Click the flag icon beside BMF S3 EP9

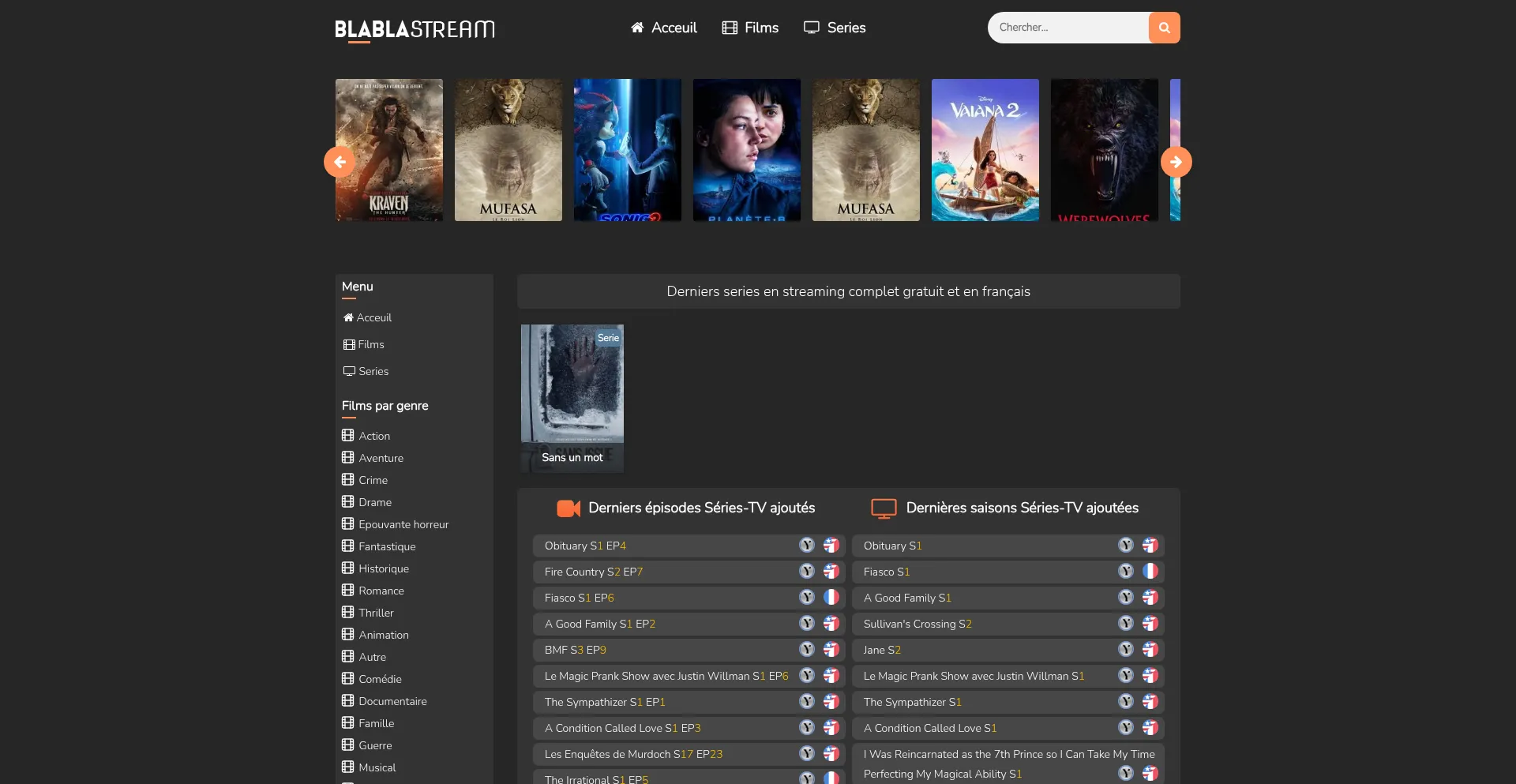(831, 650)
